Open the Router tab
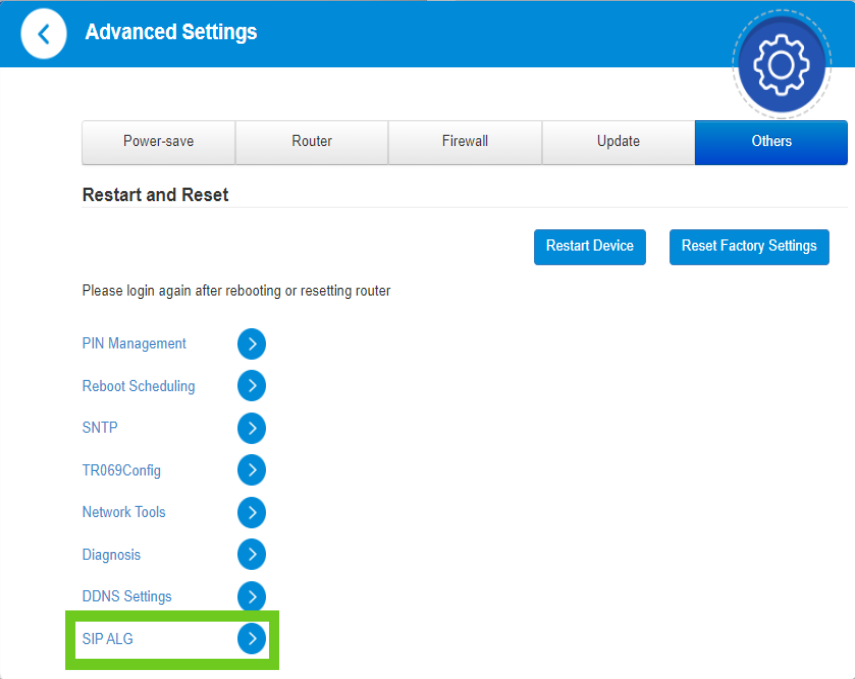Image resolution: width=855 pixels, height=679 pixels. pos(312,142)
